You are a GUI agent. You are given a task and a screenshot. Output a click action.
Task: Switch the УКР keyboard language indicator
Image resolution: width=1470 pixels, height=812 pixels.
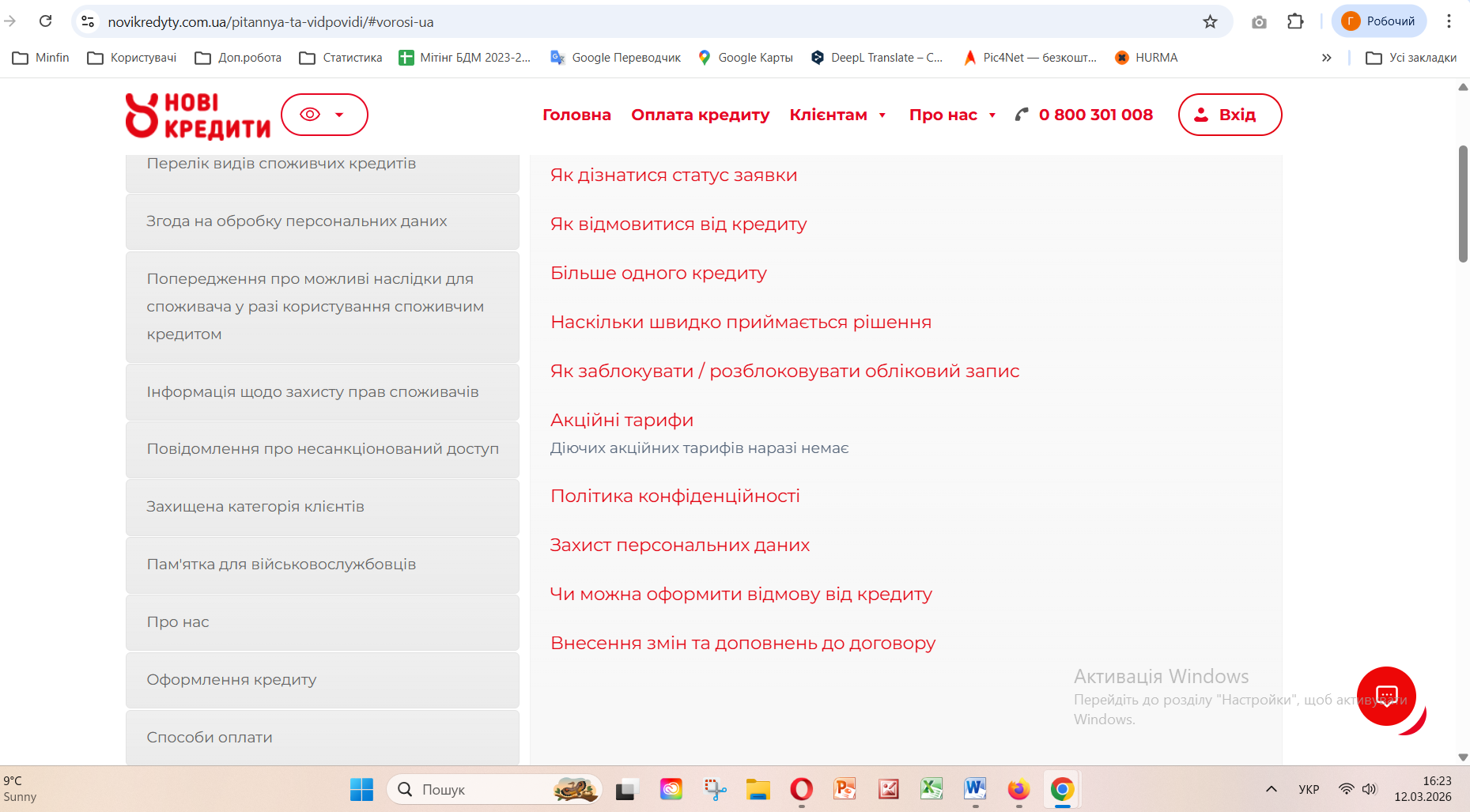tap(1309, 789)
